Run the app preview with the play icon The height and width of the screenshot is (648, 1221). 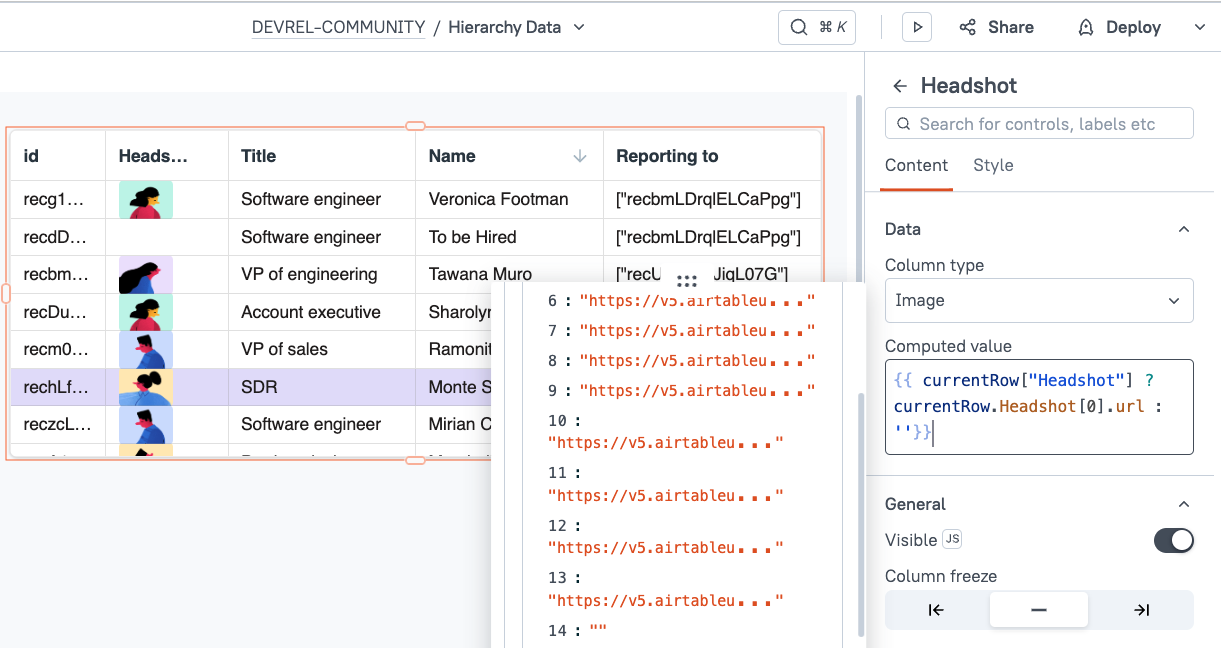(x=916, y=27)
